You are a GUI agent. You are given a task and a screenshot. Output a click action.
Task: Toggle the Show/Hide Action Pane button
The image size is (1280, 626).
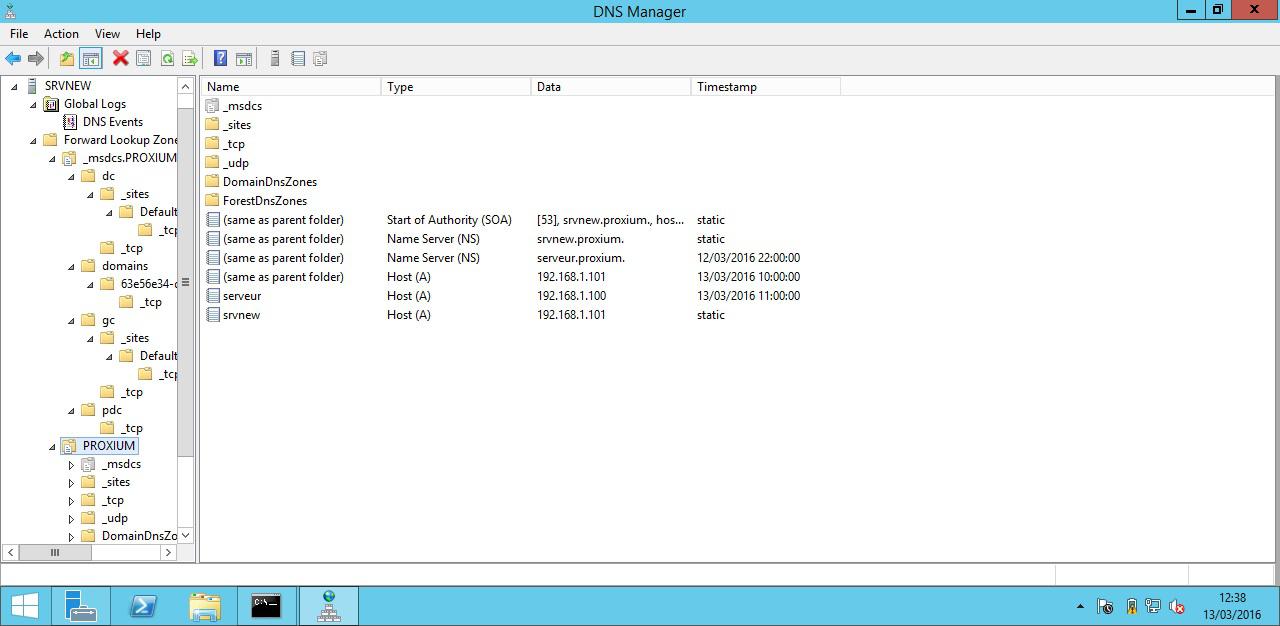tap(243, 59)
